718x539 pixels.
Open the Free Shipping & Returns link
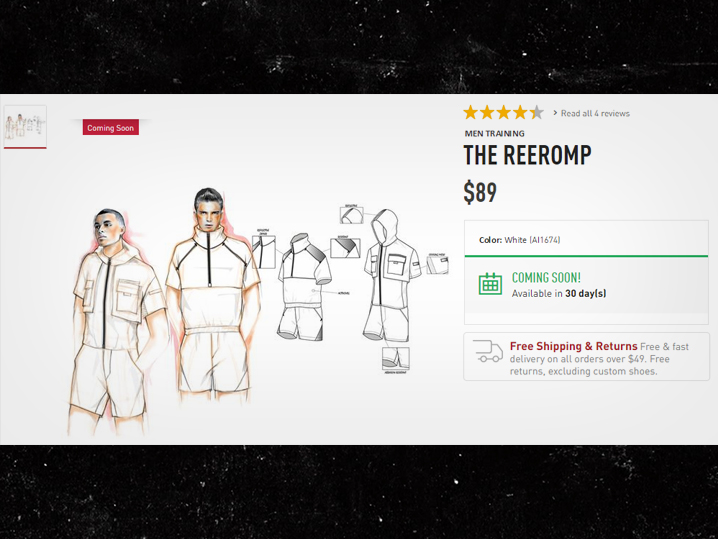click(573, 346)
